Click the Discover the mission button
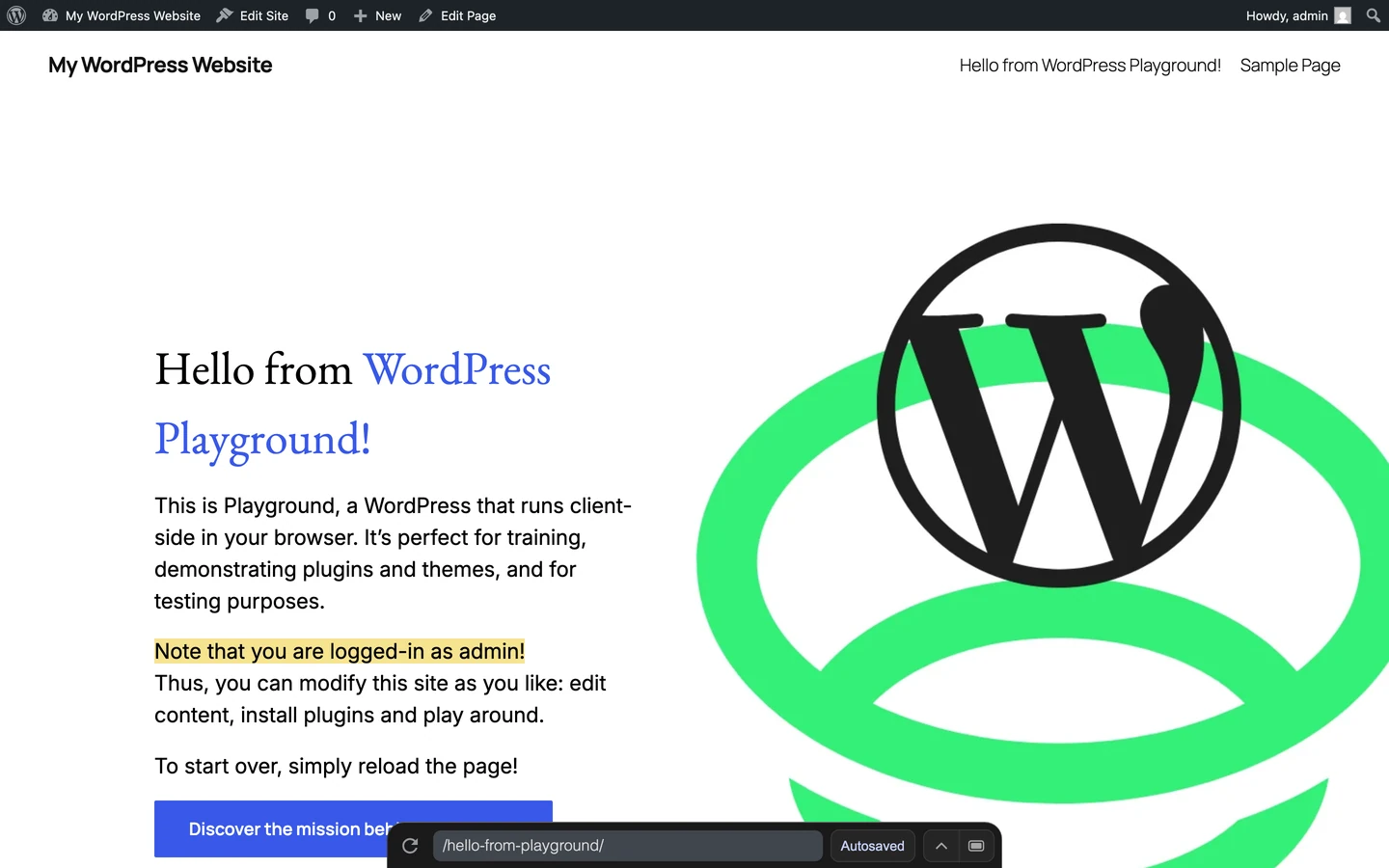This screenshot has width=1389, height=868. tap(353, 828)
